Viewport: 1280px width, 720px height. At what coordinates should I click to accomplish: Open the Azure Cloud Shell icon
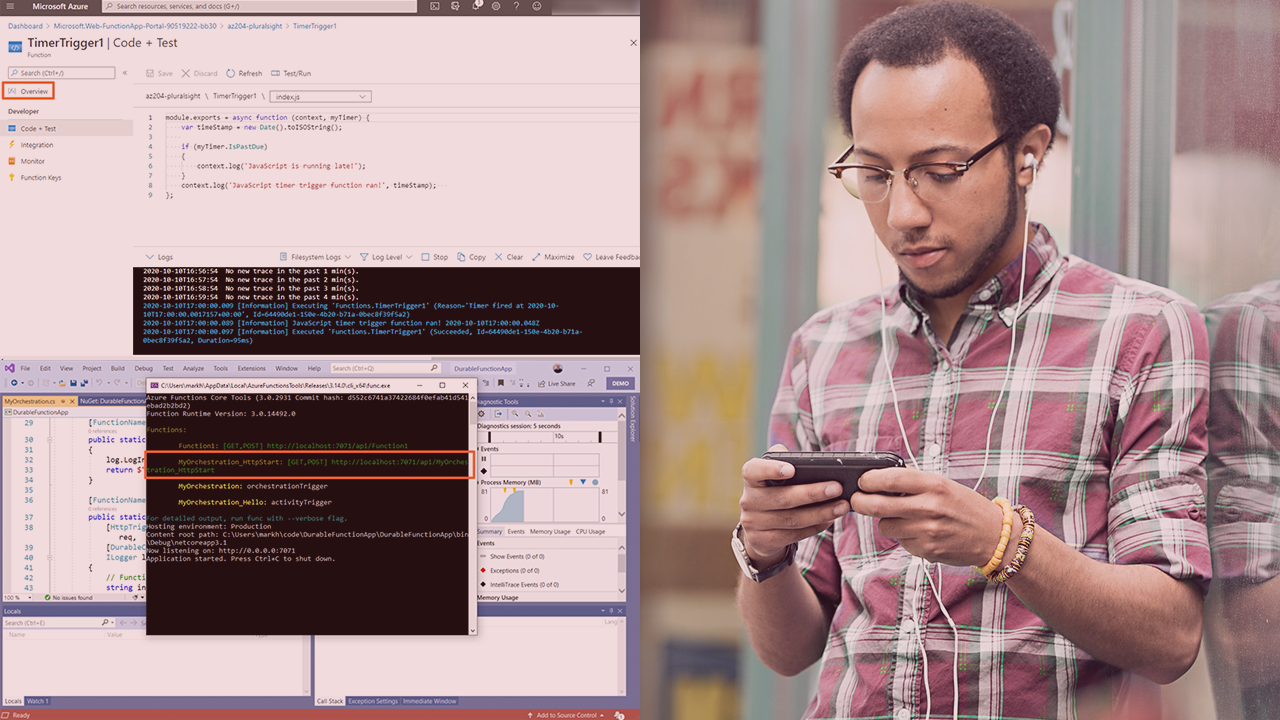[x=435, y=6]
